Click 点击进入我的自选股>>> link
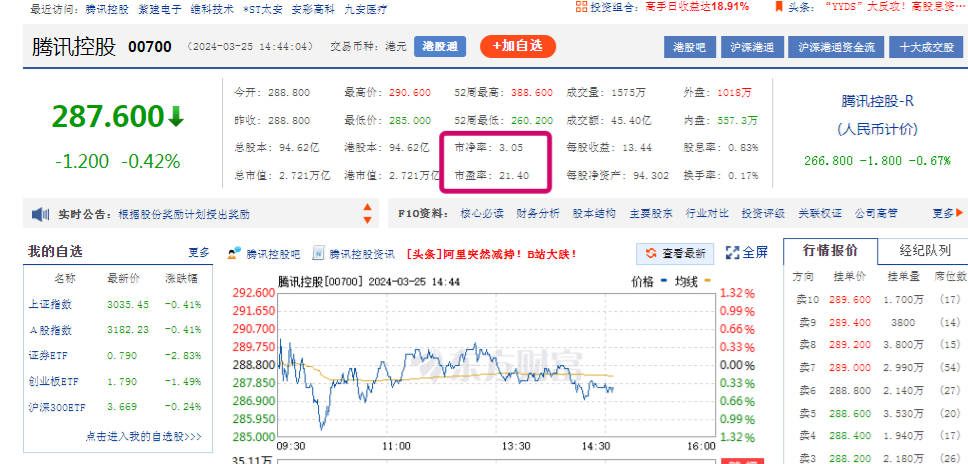The width and height of the screenshot is (968, 464). [x=143, y=437]
